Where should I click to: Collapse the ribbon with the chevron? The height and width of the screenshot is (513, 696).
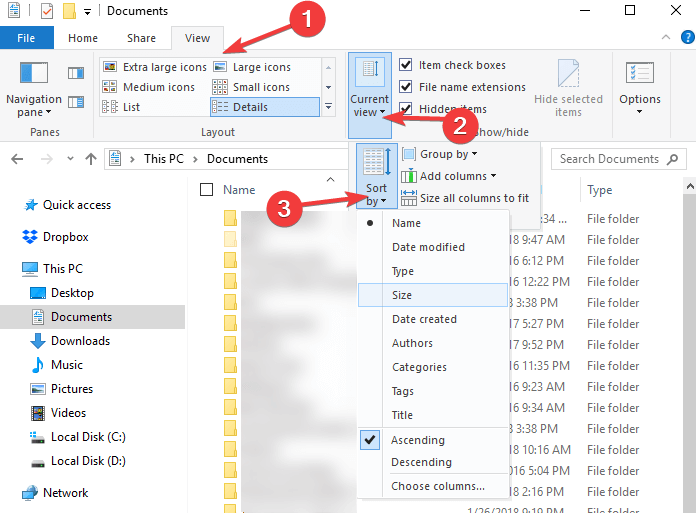click(665, 37)
